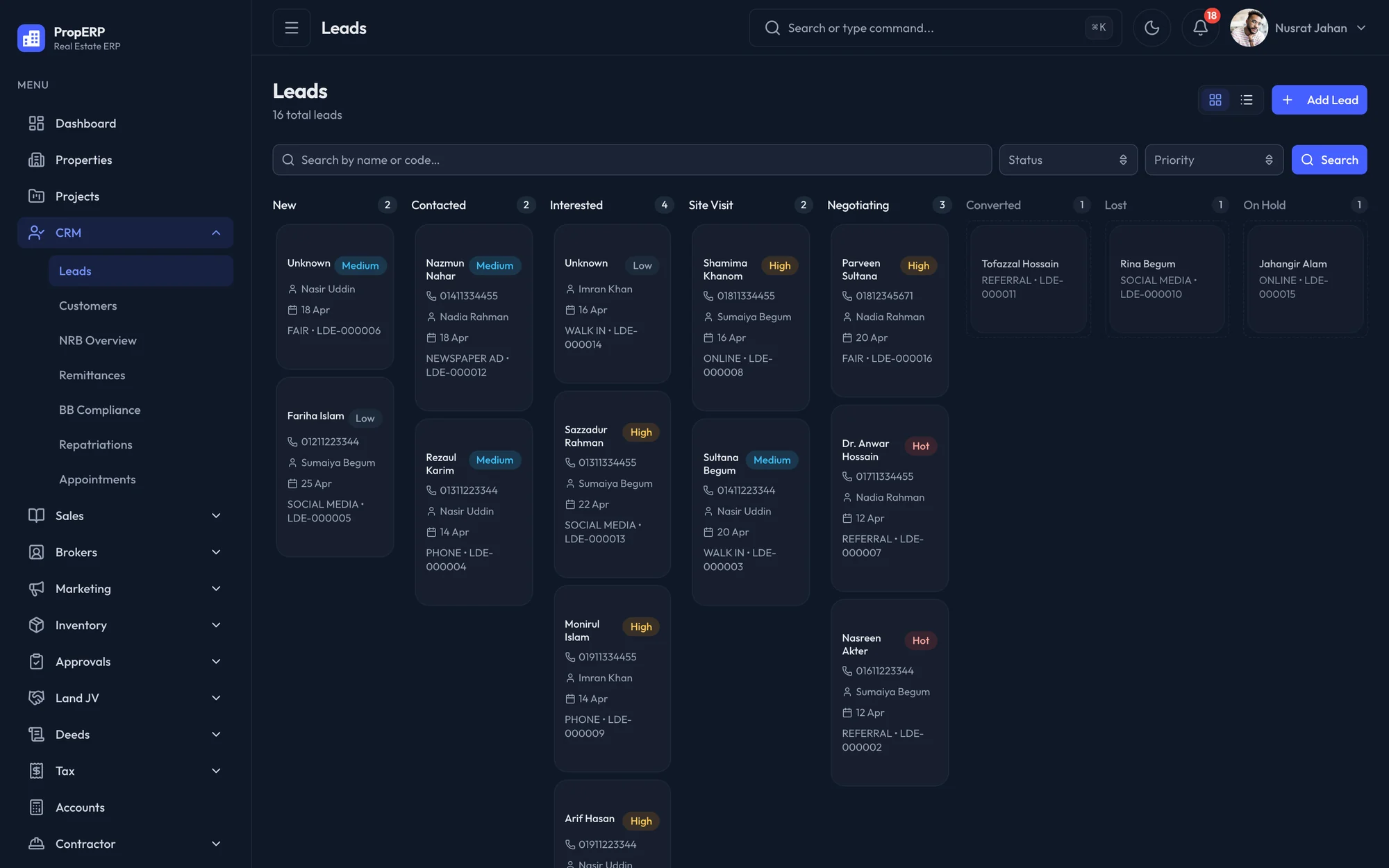Switch to list view
Screen dimensions: 1389x868
pos(1247,100)
